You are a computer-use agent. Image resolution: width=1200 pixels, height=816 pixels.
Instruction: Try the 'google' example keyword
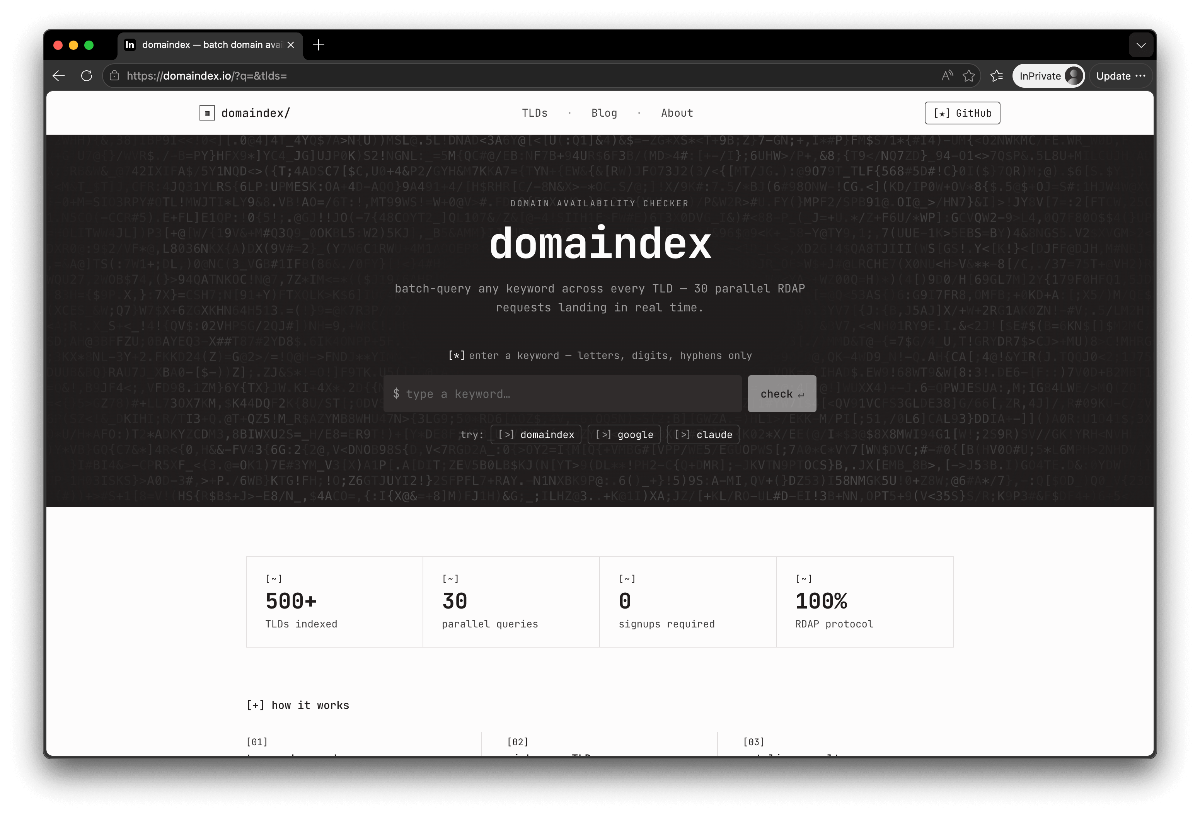(x=624, y=435)
